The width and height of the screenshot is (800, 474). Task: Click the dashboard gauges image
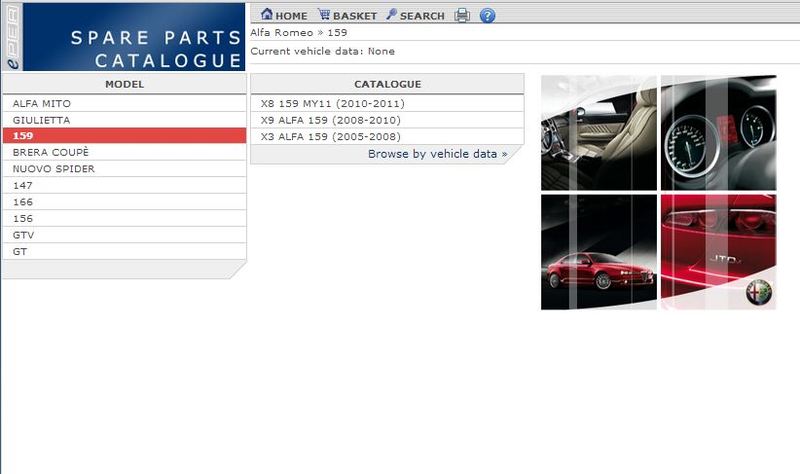(718, 133)
